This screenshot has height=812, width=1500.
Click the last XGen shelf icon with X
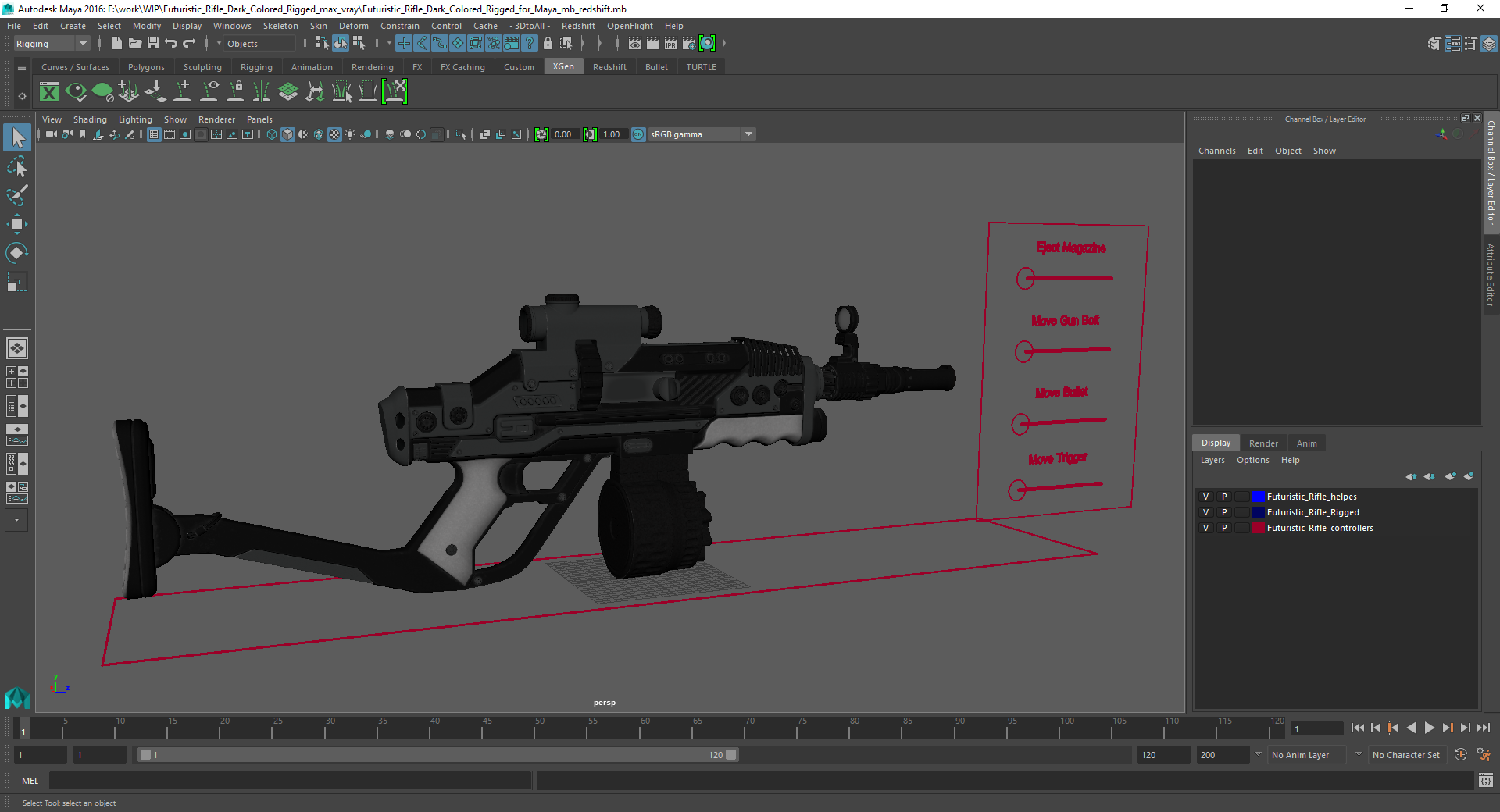pyautogui.click(x=395, y=92)
